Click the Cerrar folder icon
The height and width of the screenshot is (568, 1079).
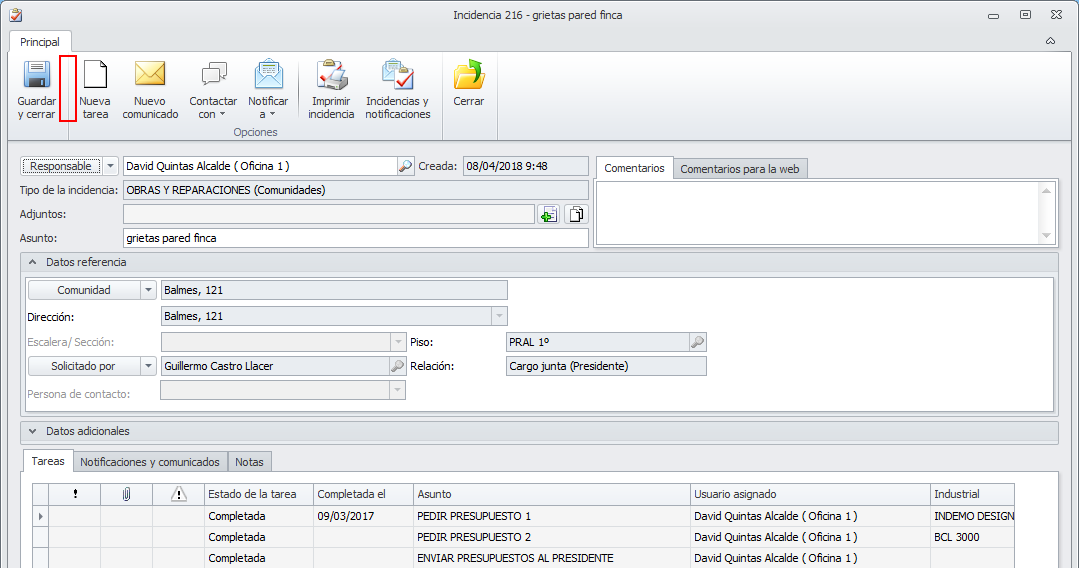[468, 76]
